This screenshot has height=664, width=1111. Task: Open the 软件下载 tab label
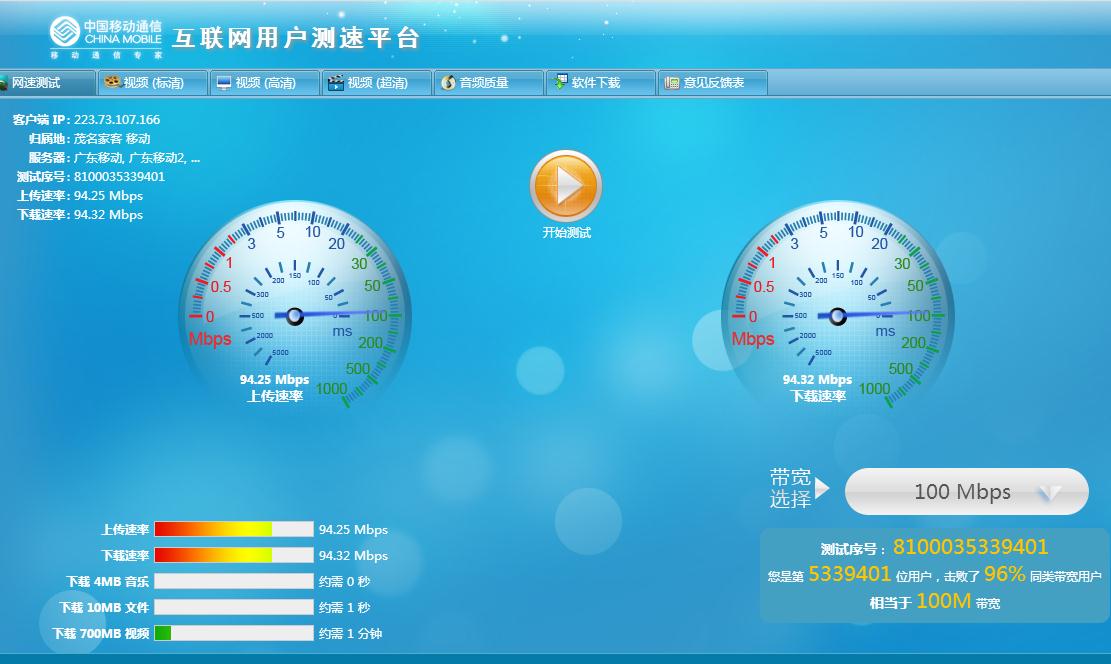(596, 83)
